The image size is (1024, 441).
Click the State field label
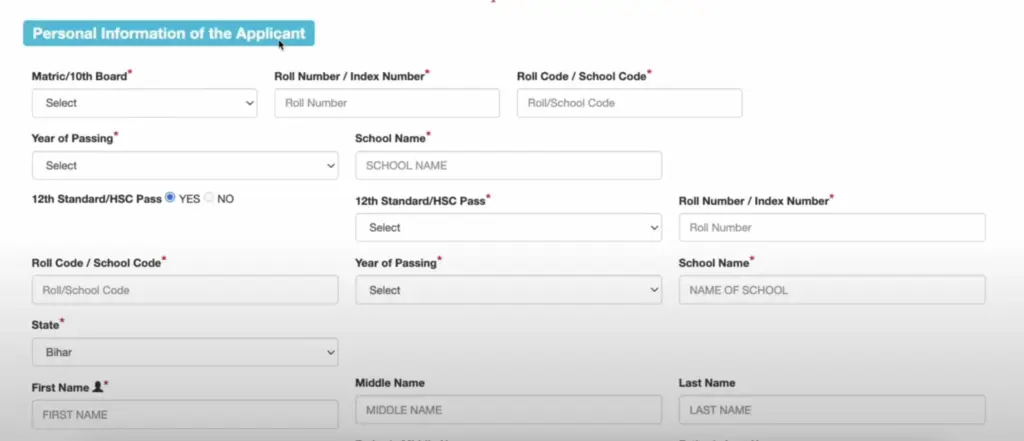tap(46, 325)
